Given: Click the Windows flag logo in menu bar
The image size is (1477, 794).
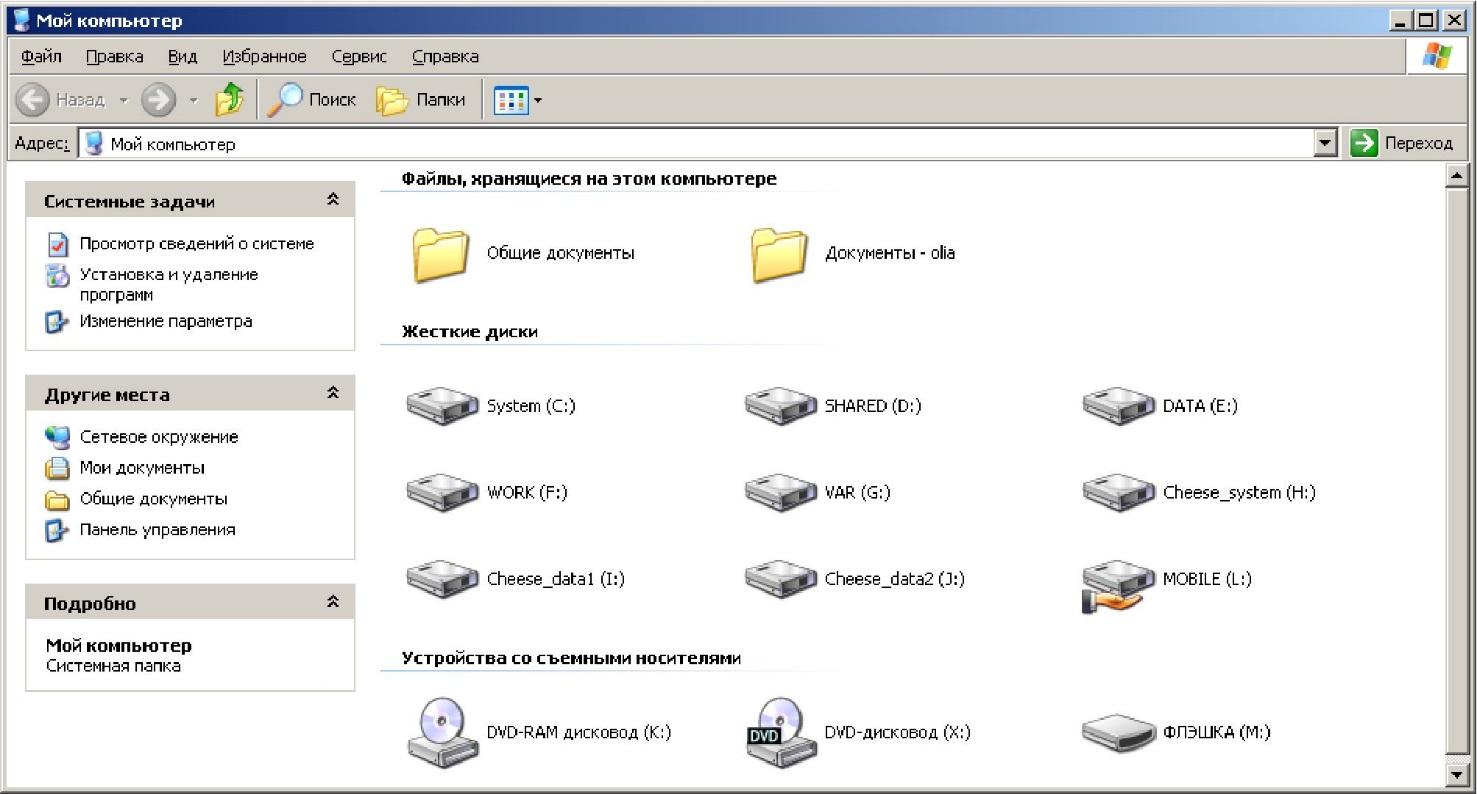Looking at the screenshot, I should coord(1436,56).
